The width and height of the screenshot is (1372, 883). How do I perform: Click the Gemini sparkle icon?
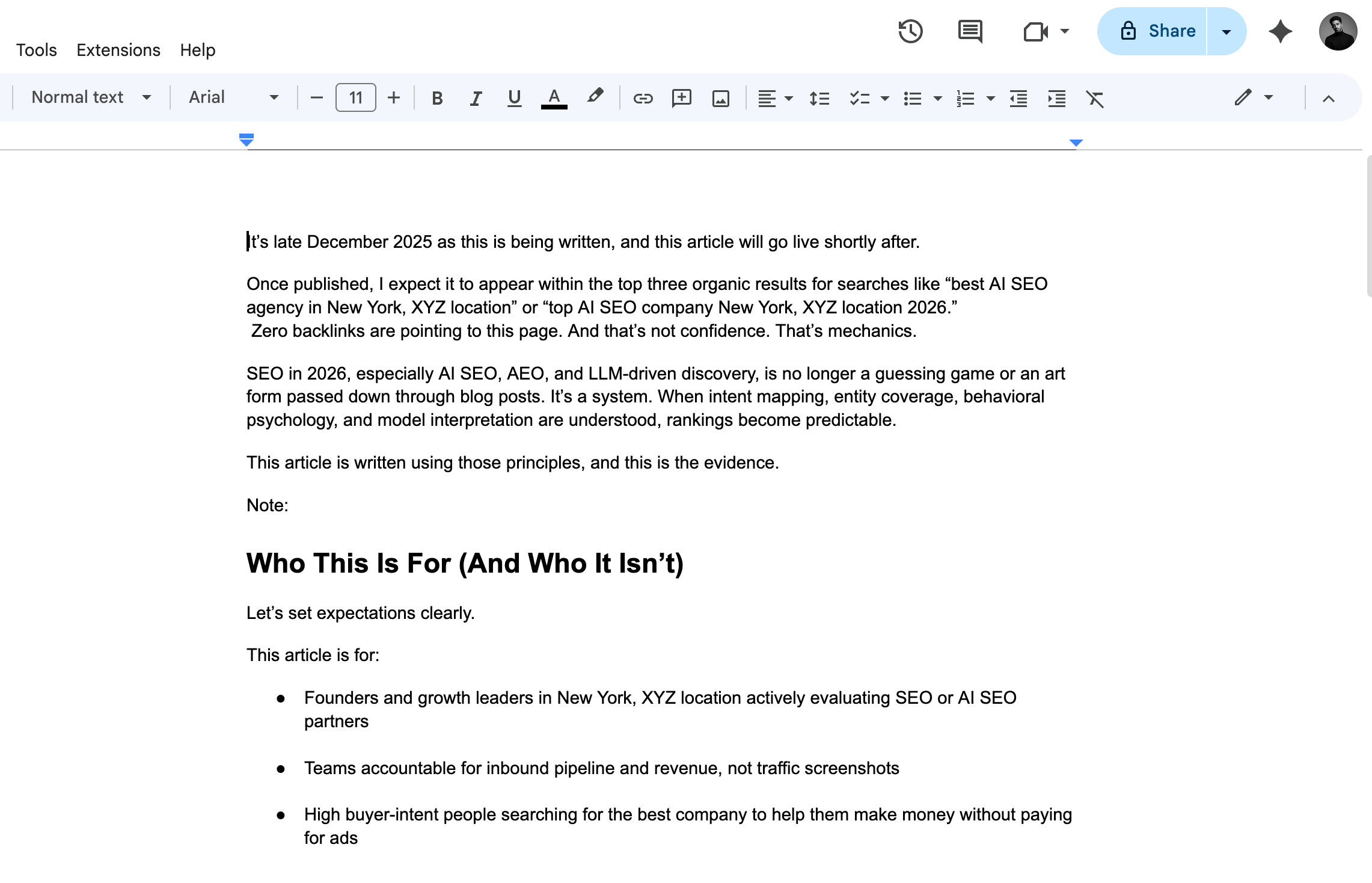pos(1280,31)
